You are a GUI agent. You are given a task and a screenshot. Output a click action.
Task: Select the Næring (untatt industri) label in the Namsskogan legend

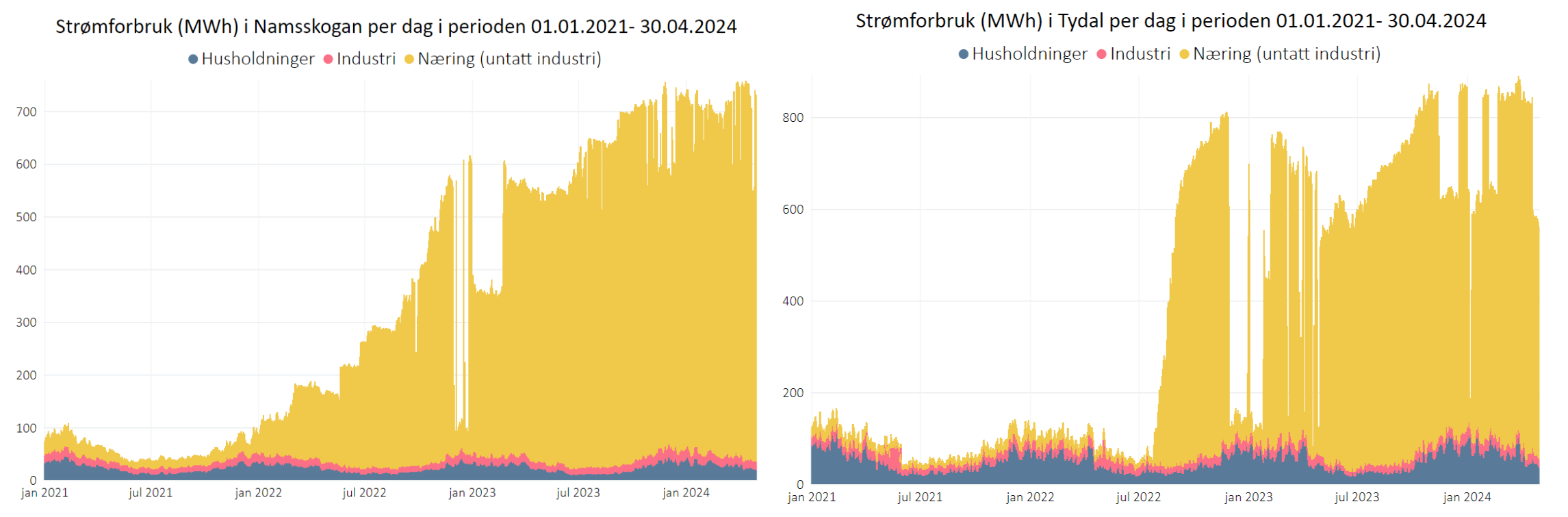tap(510, 59)
